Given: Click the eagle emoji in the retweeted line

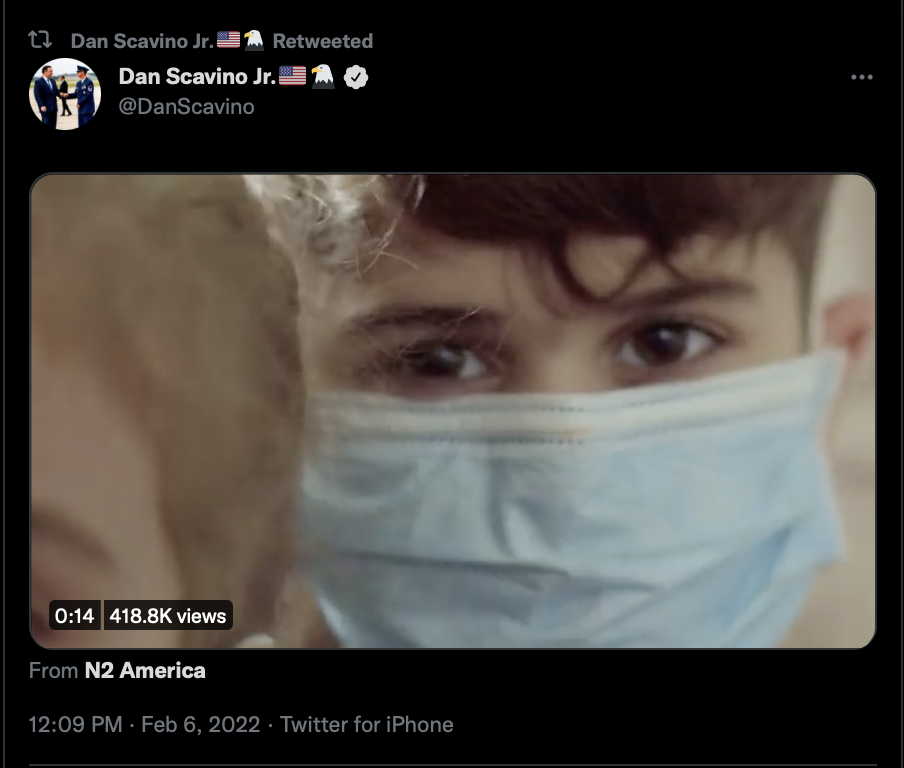Looking at the screenshot, I should click(254, 40).
